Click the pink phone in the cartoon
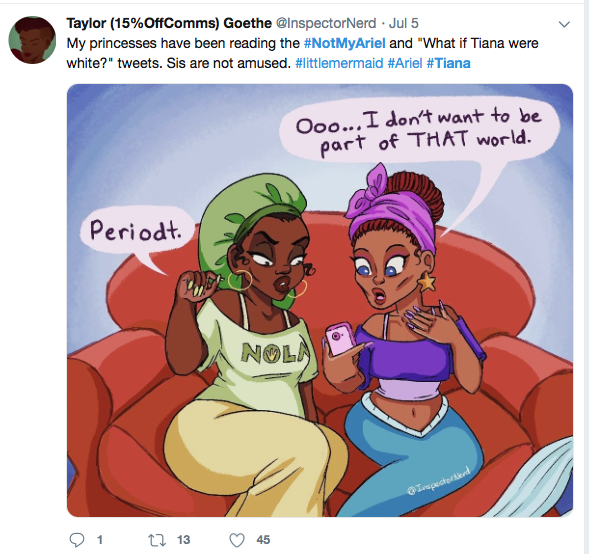 [341, 338]
